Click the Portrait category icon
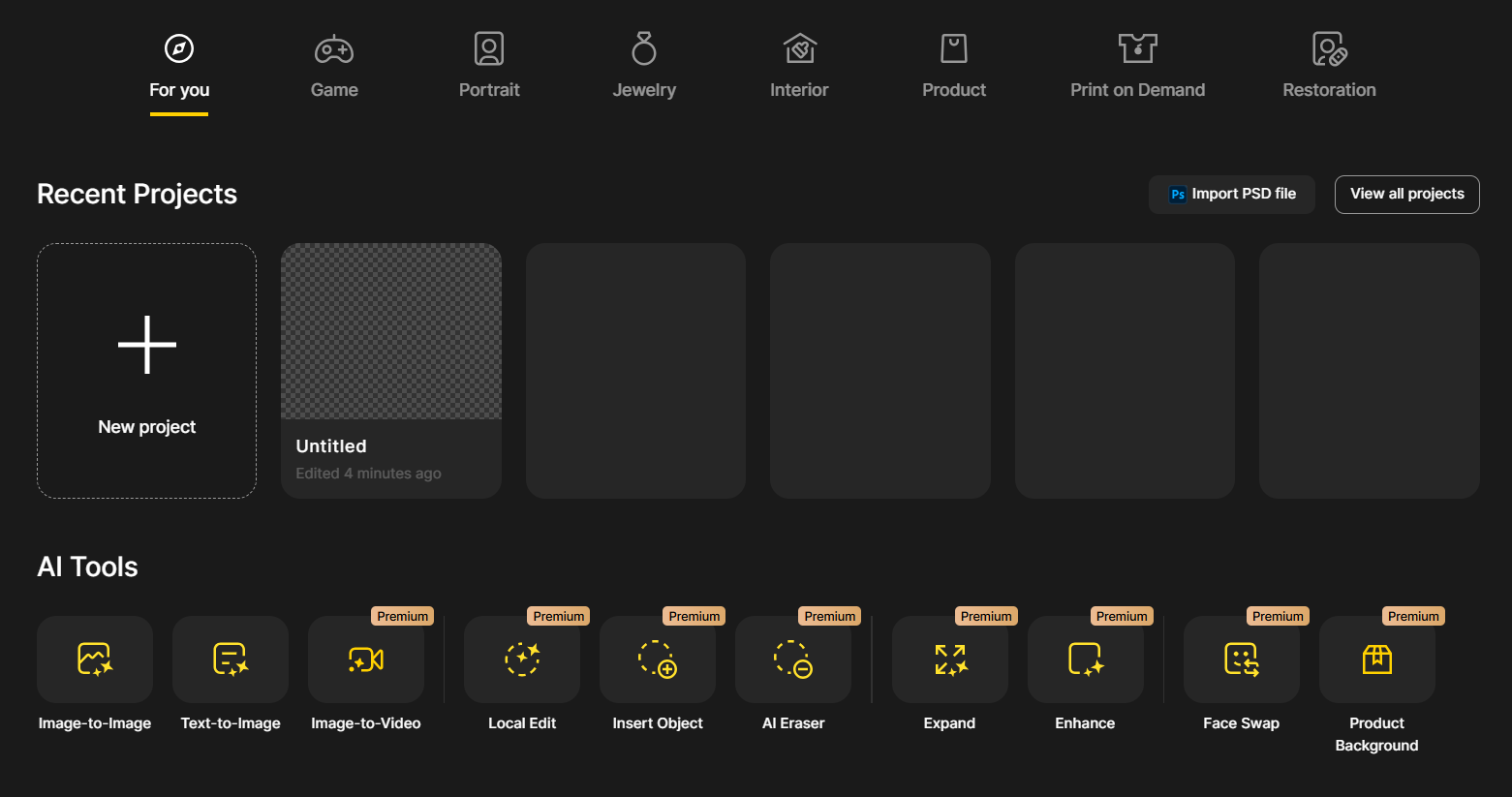Screen dimensions: 1512x797 point(489,48)
